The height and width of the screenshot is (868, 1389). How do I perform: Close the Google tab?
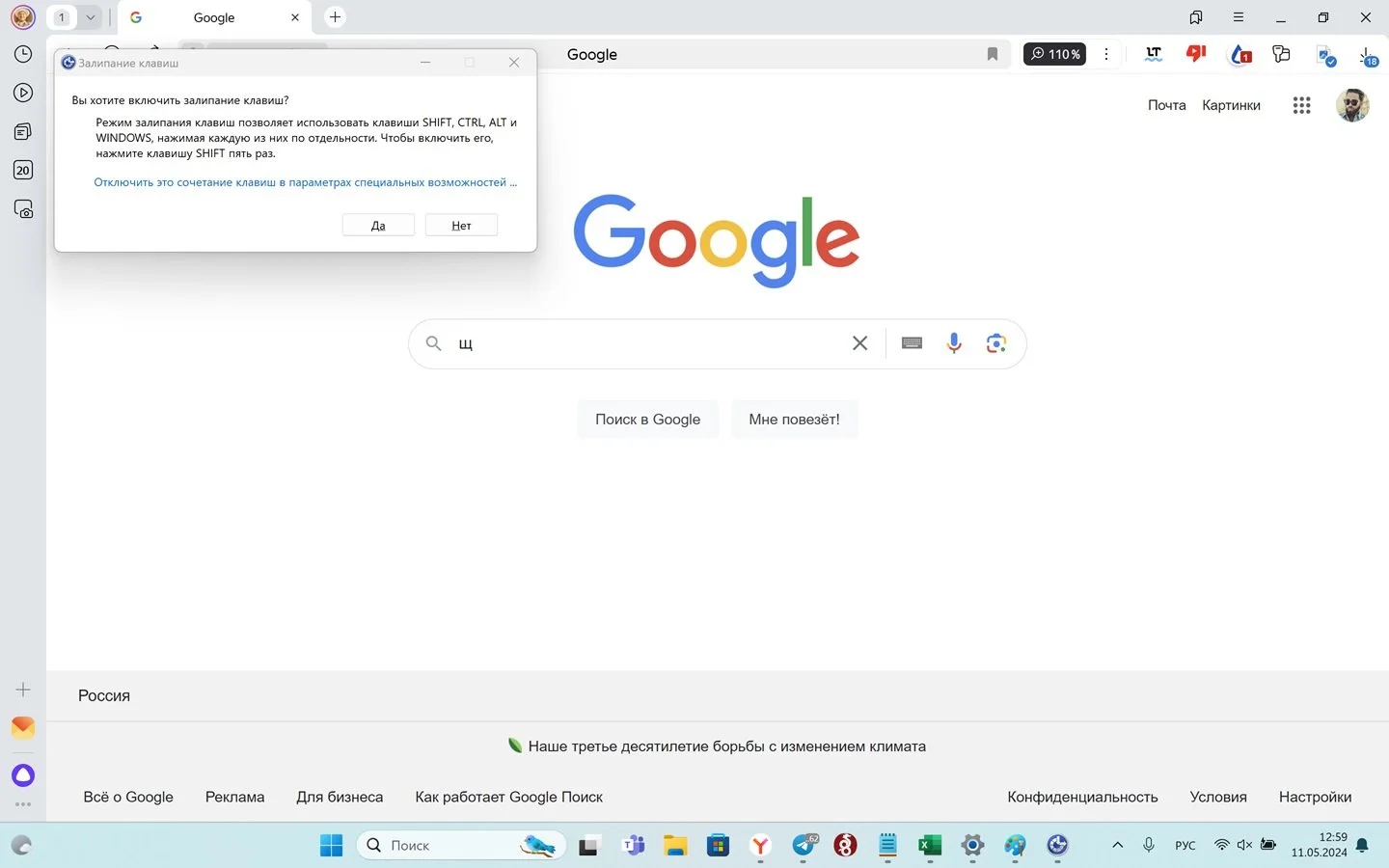coord(295,17)
